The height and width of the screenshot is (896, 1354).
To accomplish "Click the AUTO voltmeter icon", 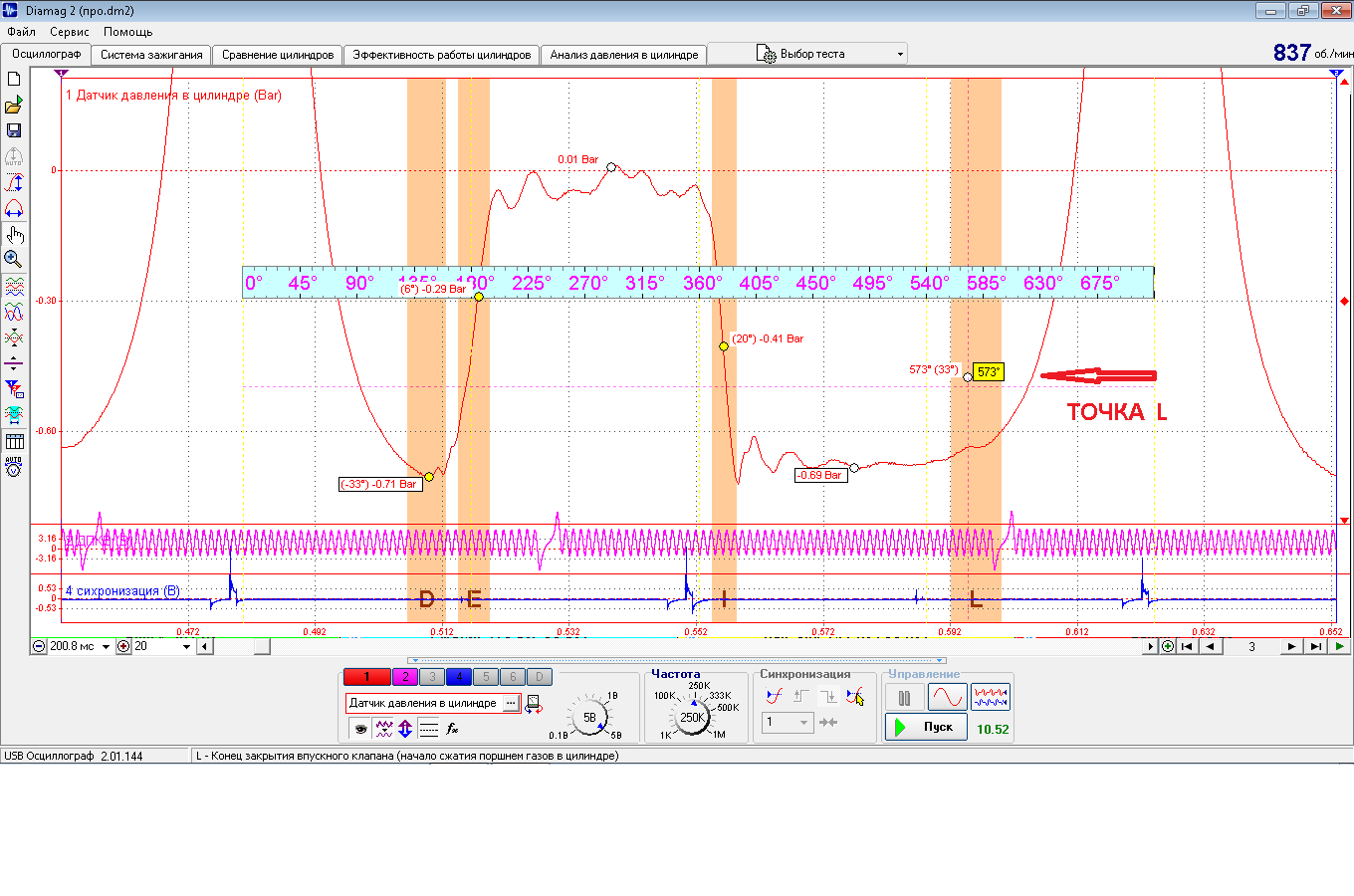I will [14, 466].
